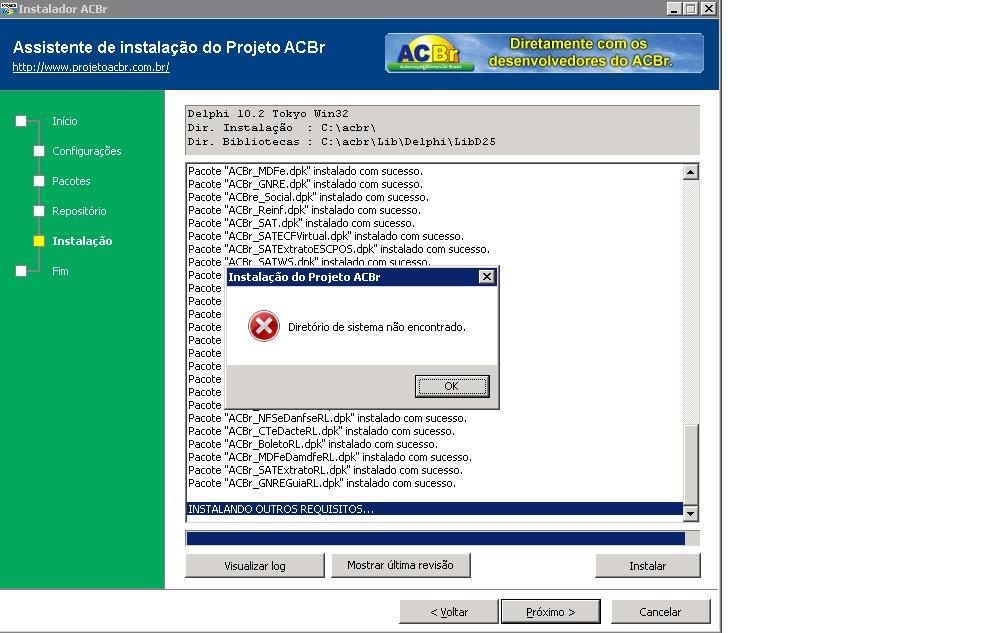Click the log scrollbar thumb

click(690, 464)
